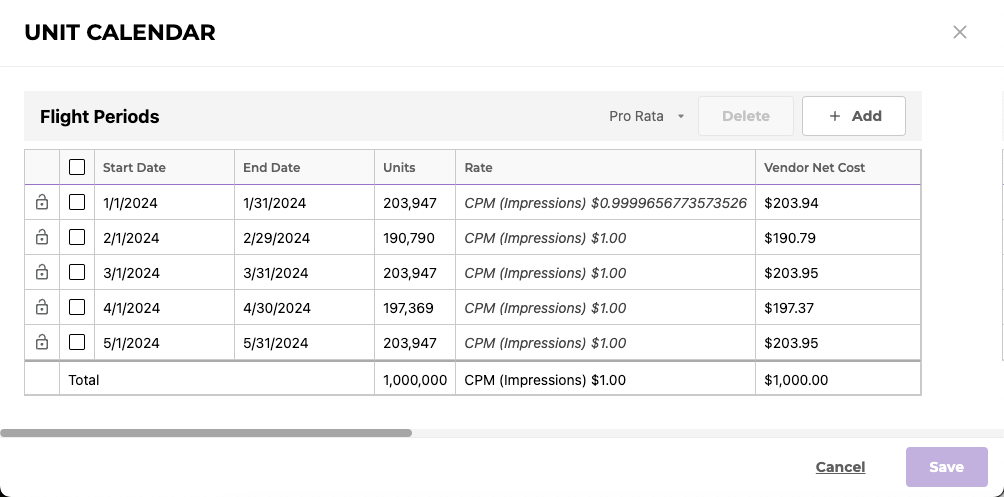Image resolution: width=1004 pixels, height=497 pixels.
Task: Check the box for flight starting 1/1/2024
Action: (77, 202)
